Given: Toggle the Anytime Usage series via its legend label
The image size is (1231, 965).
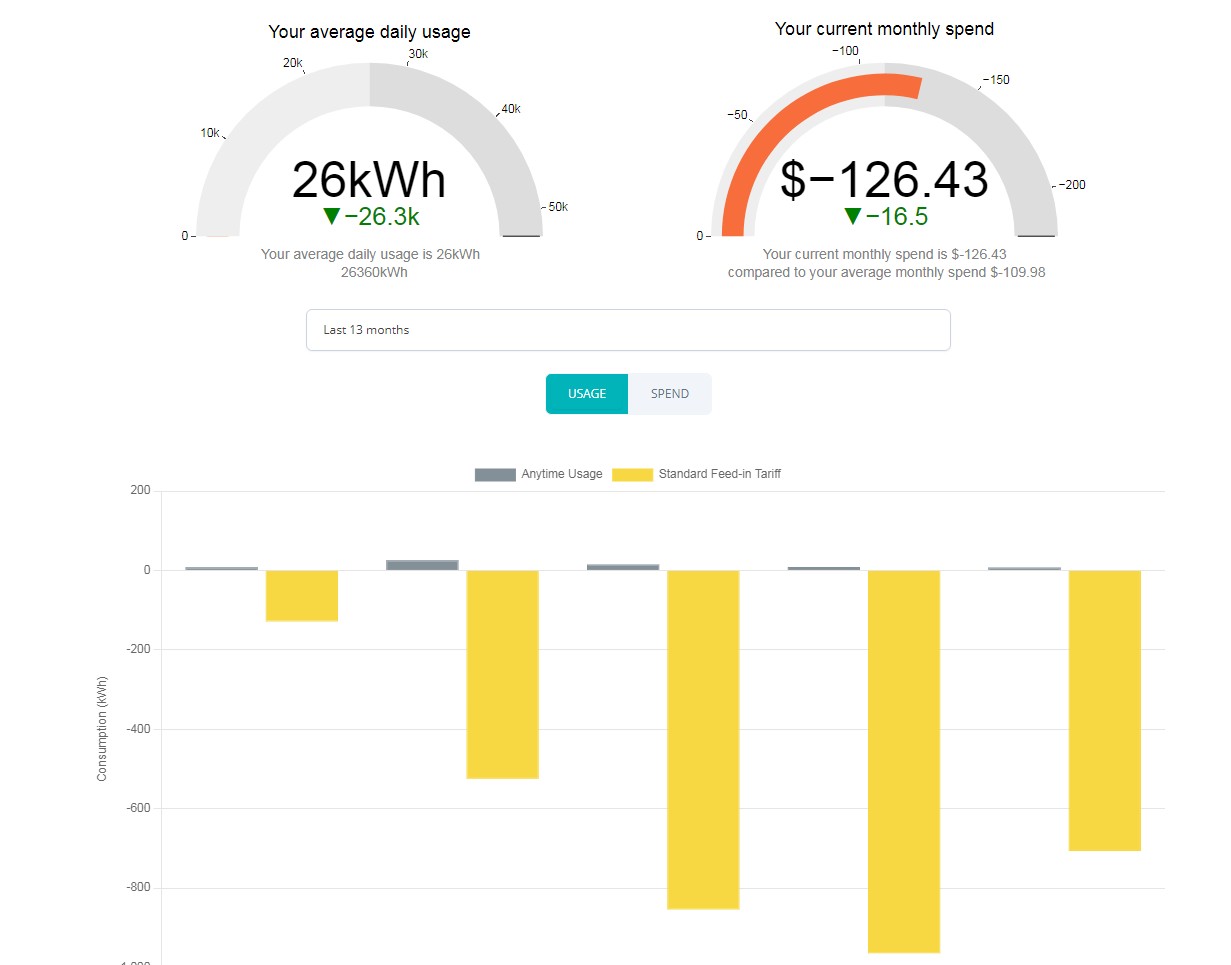Looking at the screenshot, I should pyautogui.click(x=561, y=474).
